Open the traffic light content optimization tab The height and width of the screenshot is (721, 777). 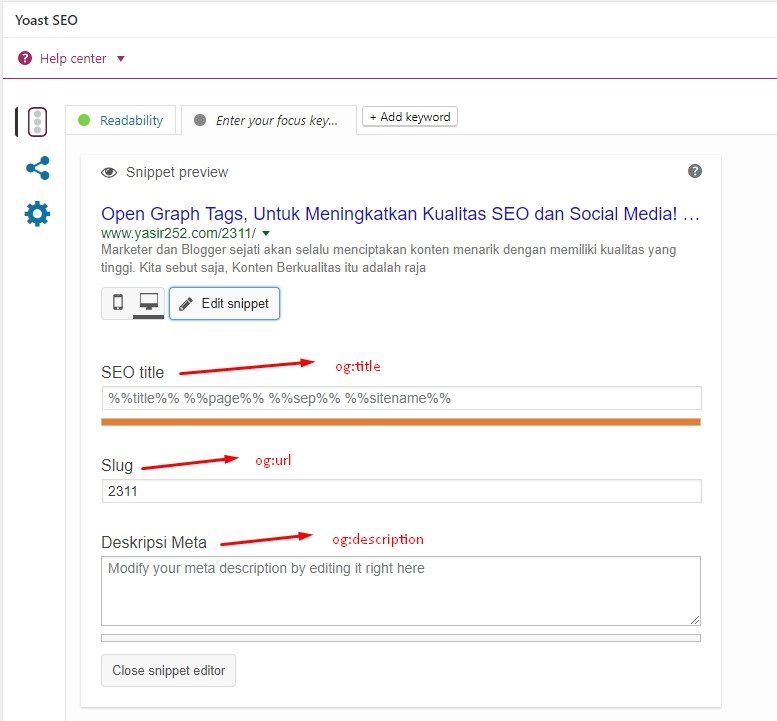(37, 121)
